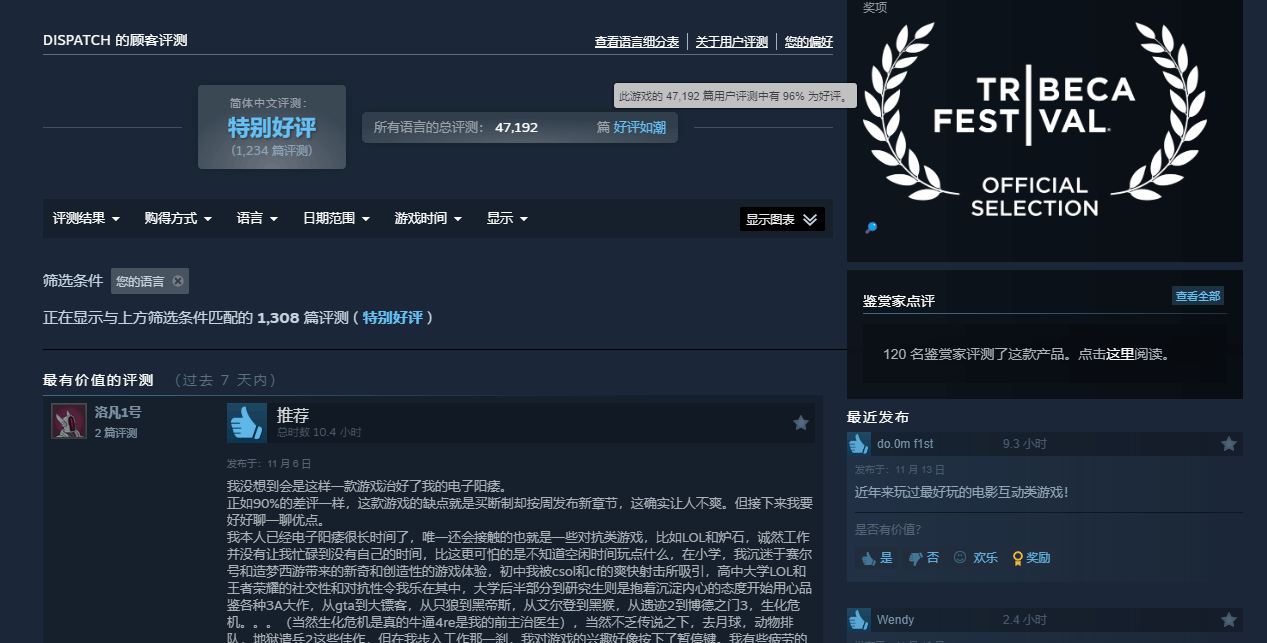The height and width of the screenshot is (643, 1267).
Task: Click thumbs-up icon beside Wendy's review
Action: point(858,620)
